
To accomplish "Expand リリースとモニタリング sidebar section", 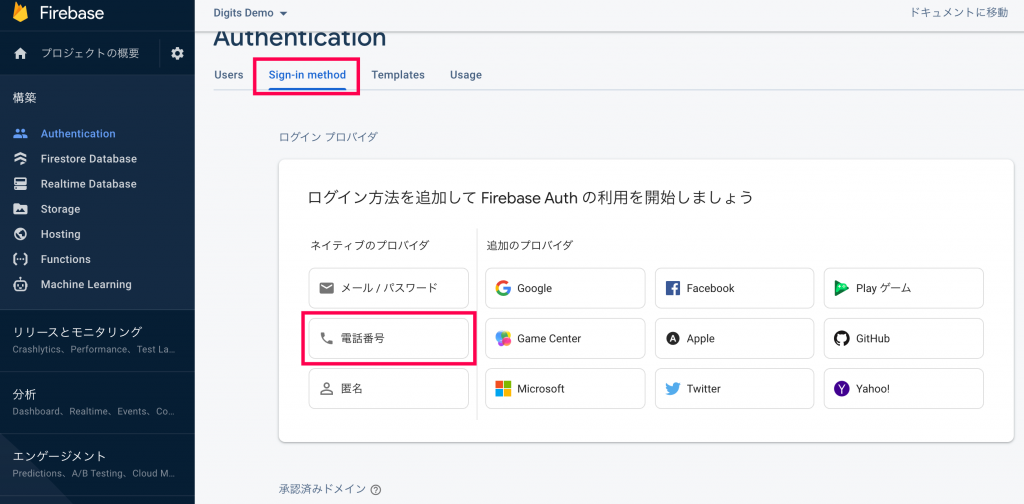I will tap(97, 339).
